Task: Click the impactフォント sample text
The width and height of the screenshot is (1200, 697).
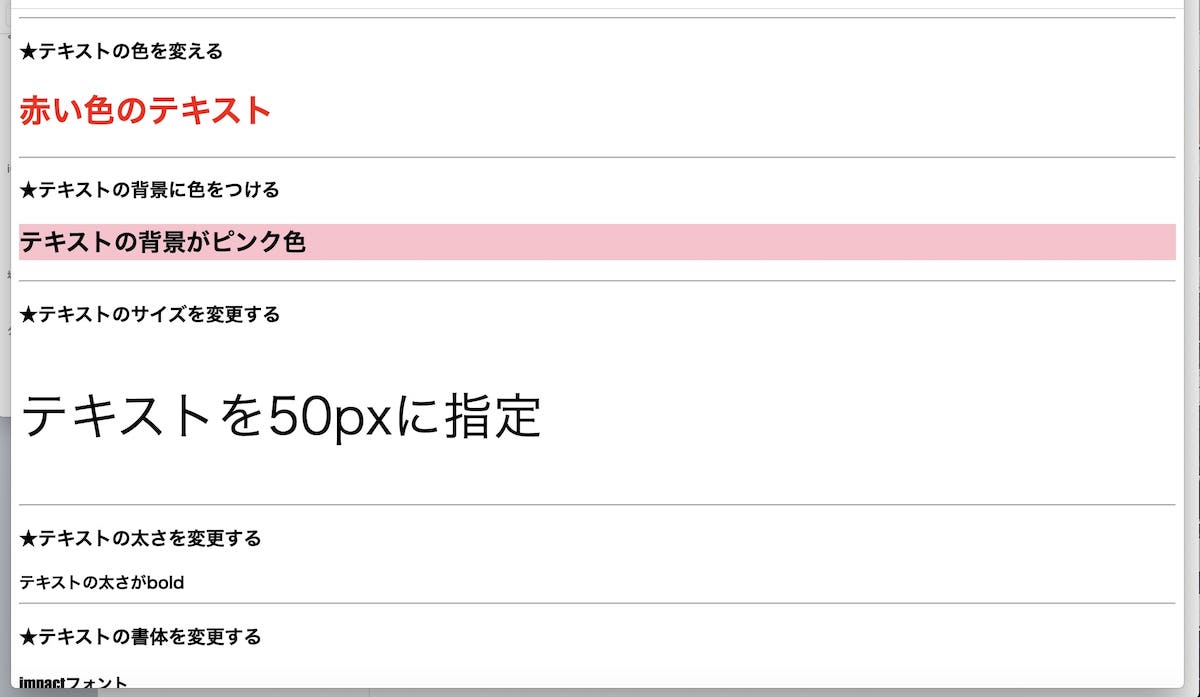Action: click(x=73, y=683)
